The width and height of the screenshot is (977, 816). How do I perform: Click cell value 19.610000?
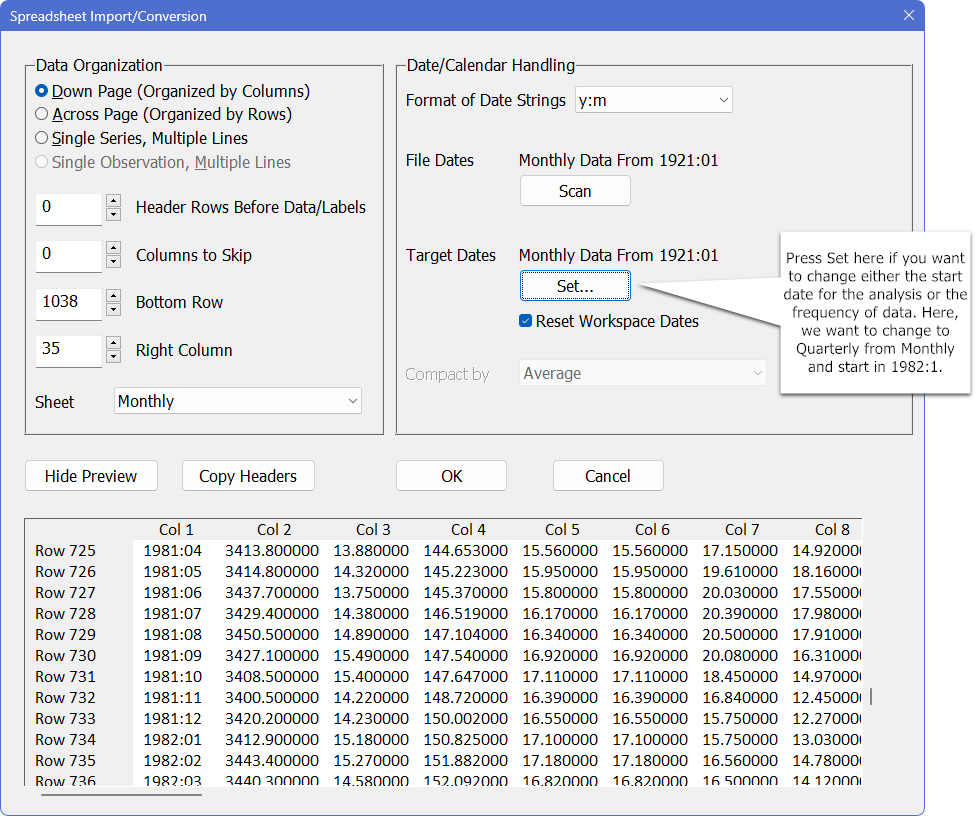click(740, 572)
